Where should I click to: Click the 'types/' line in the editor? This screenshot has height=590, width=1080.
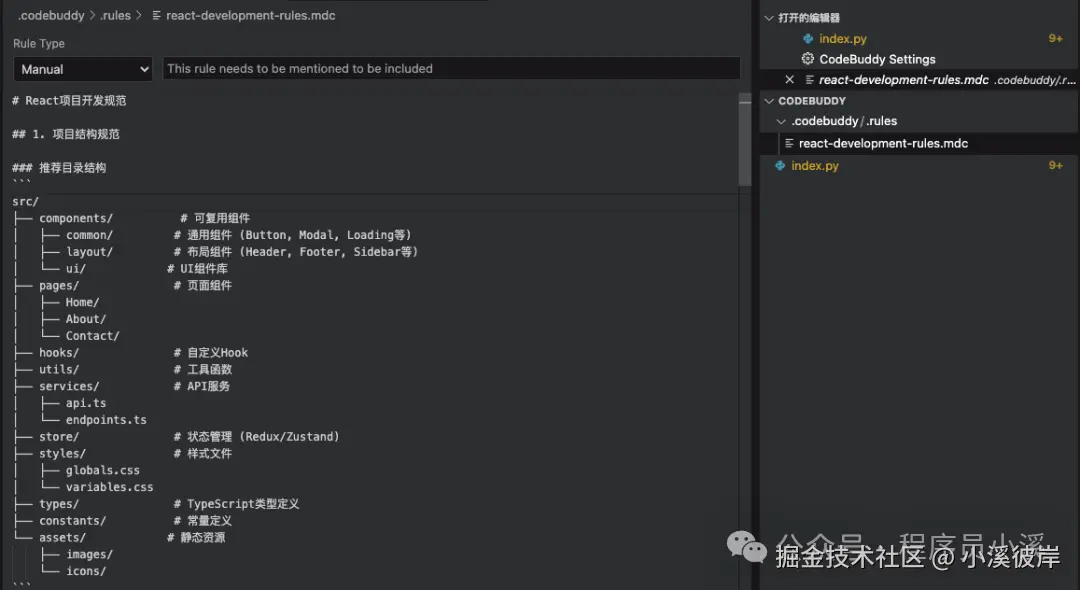(x=59, y=504)
